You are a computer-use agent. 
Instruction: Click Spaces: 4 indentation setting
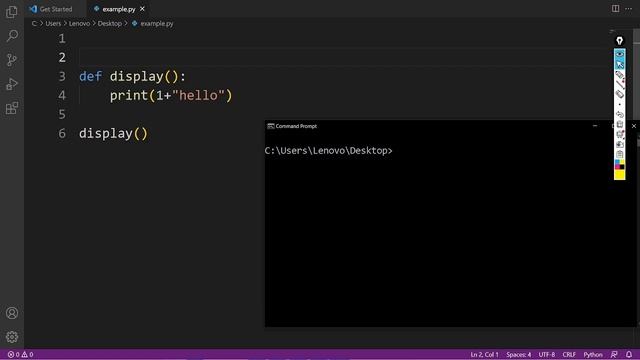pyautogui.click(x=519, y=354)
